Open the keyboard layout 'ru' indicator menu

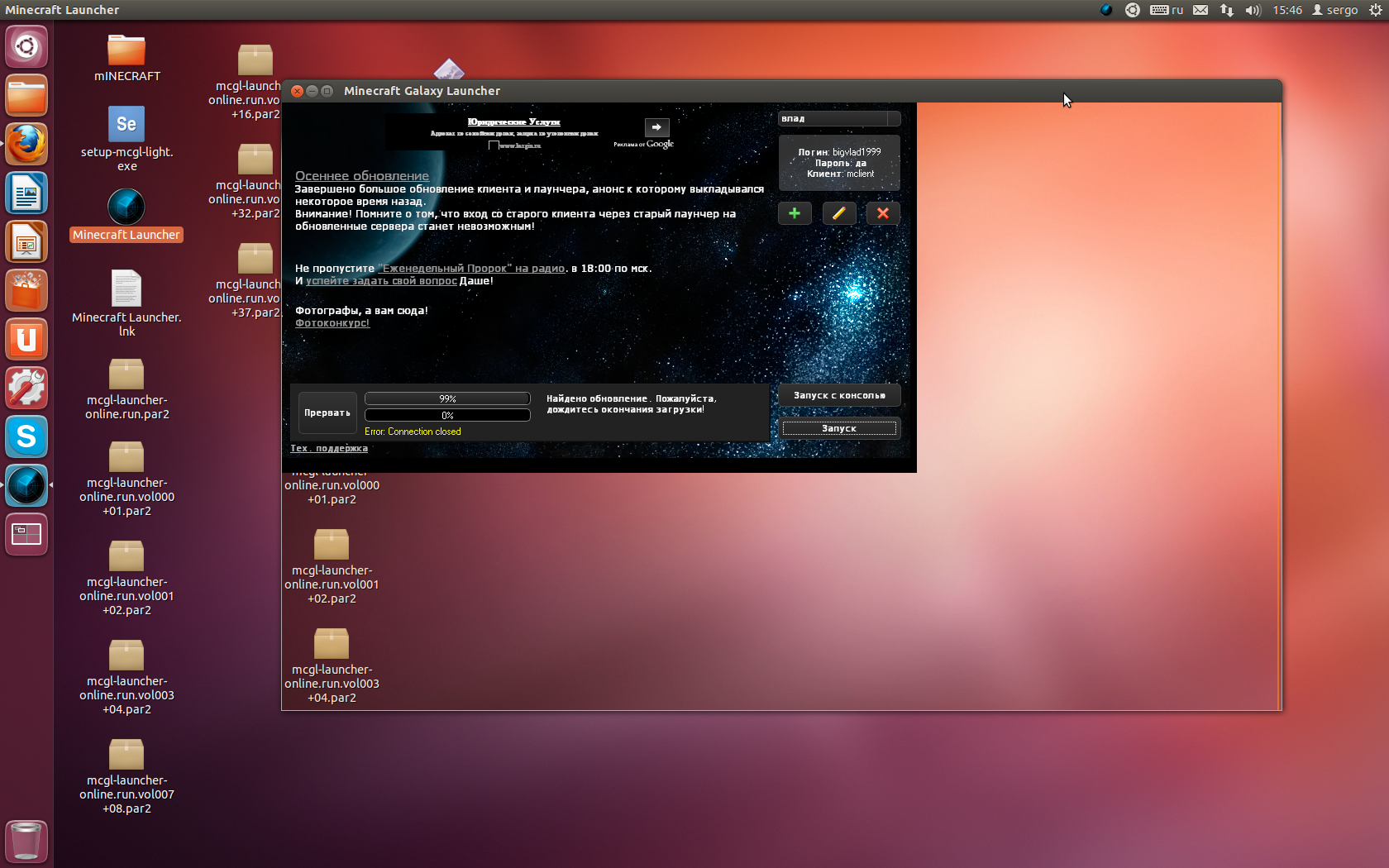click(1167, 10)
